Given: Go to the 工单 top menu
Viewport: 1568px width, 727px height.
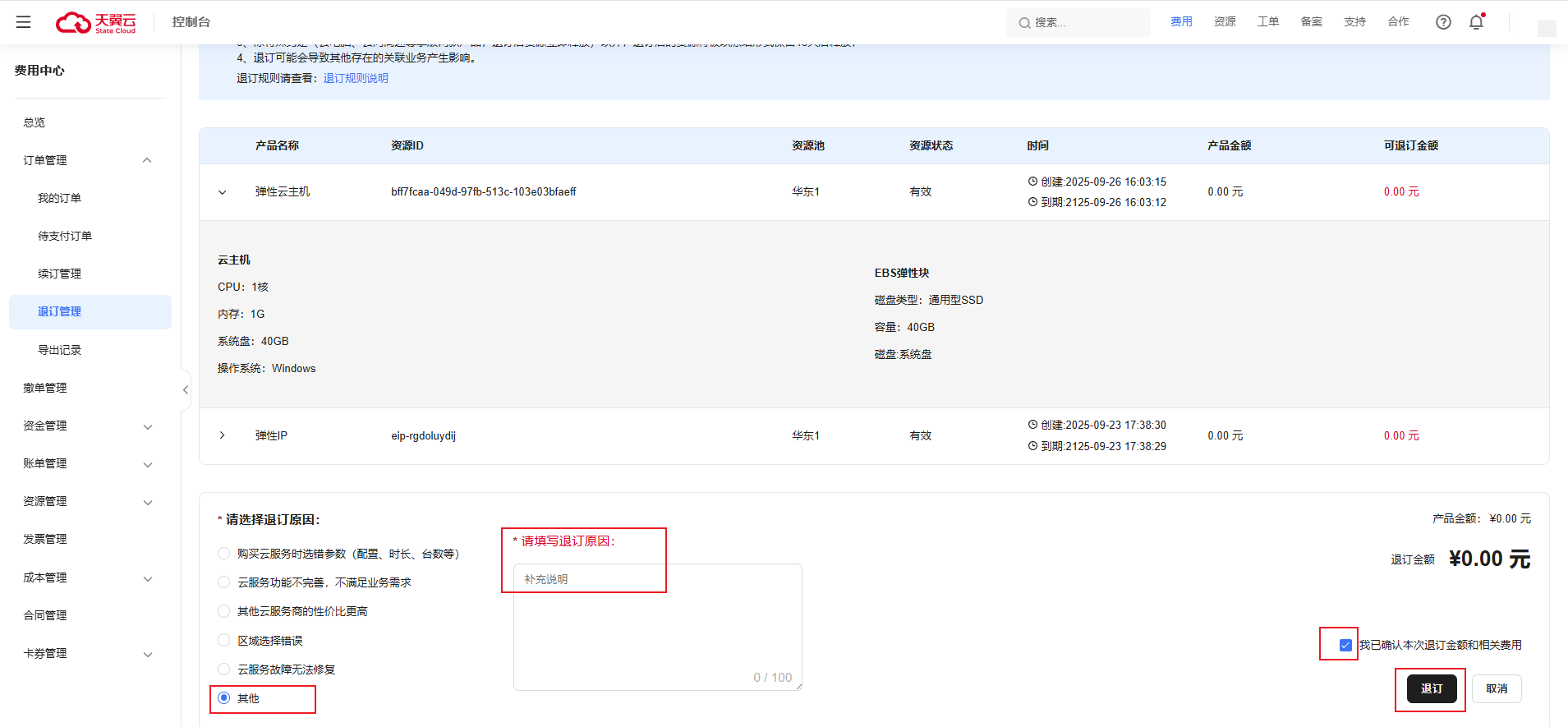Looking at the screenshot, I should pyautogui.click(x=1267, y=22).
